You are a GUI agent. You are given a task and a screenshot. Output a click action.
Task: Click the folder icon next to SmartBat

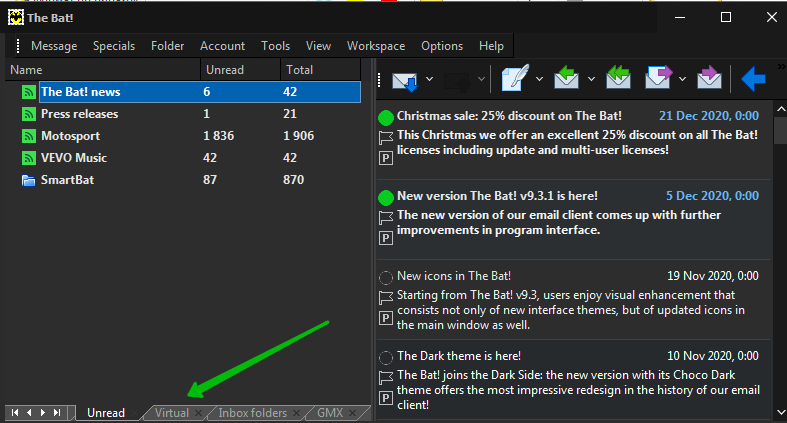tap(29, 180)
